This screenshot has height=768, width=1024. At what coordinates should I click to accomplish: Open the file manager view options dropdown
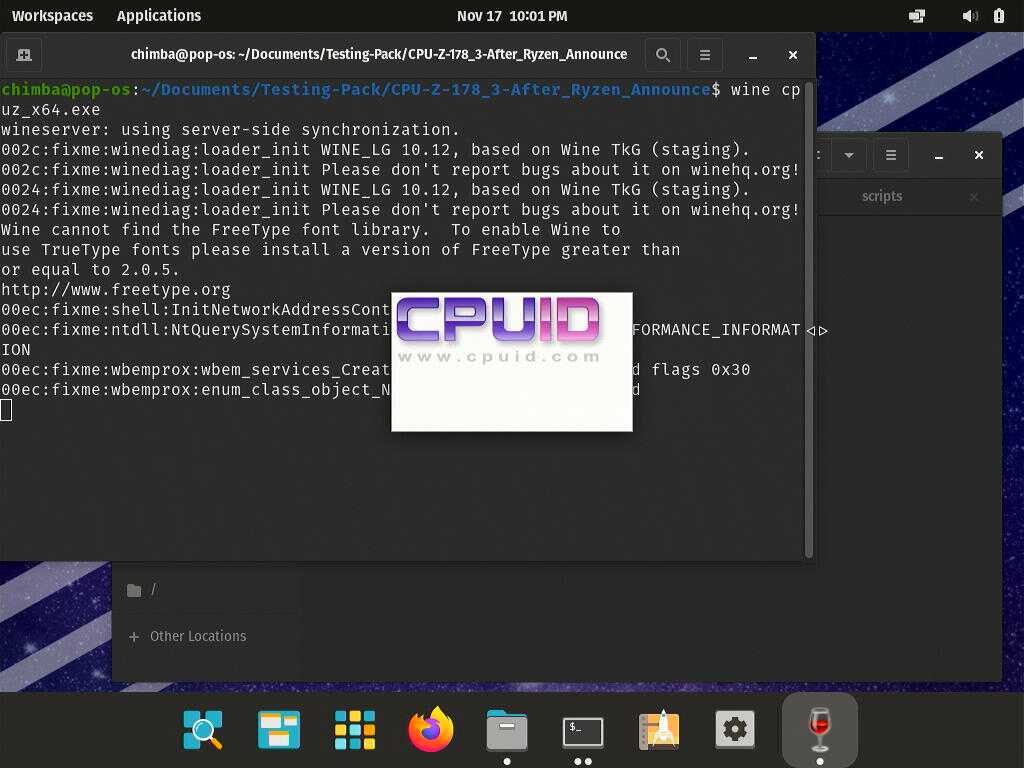848,155
